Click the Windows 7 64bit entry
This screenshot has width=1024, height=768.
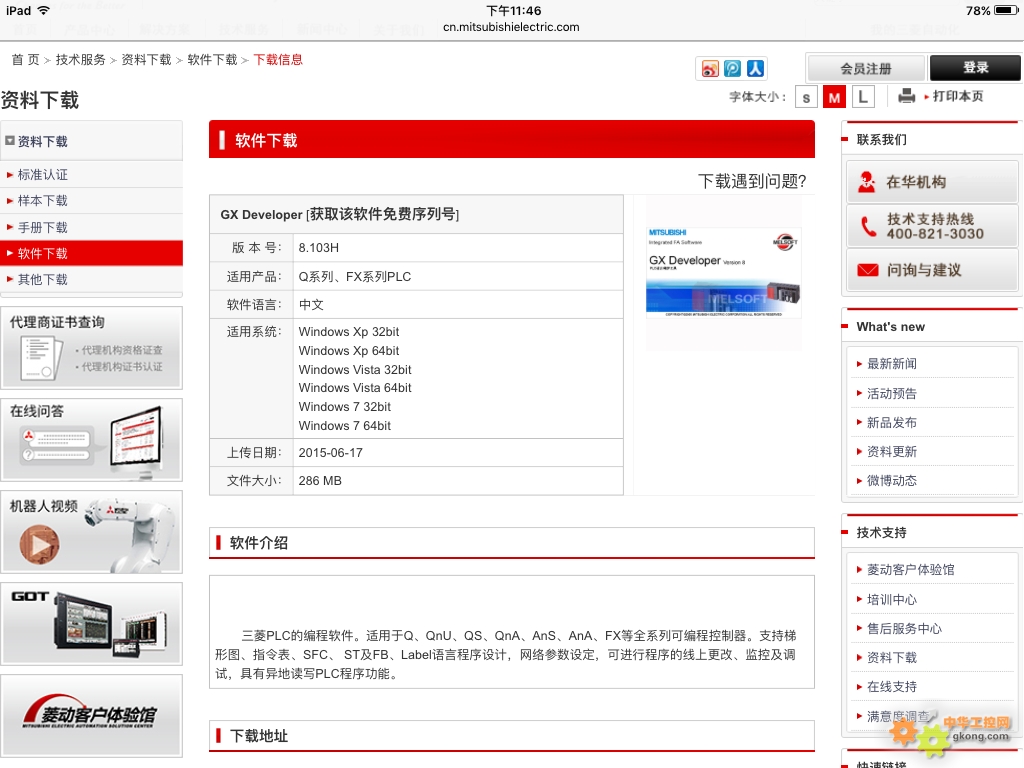pyautogui.click(x=345, y=426)
